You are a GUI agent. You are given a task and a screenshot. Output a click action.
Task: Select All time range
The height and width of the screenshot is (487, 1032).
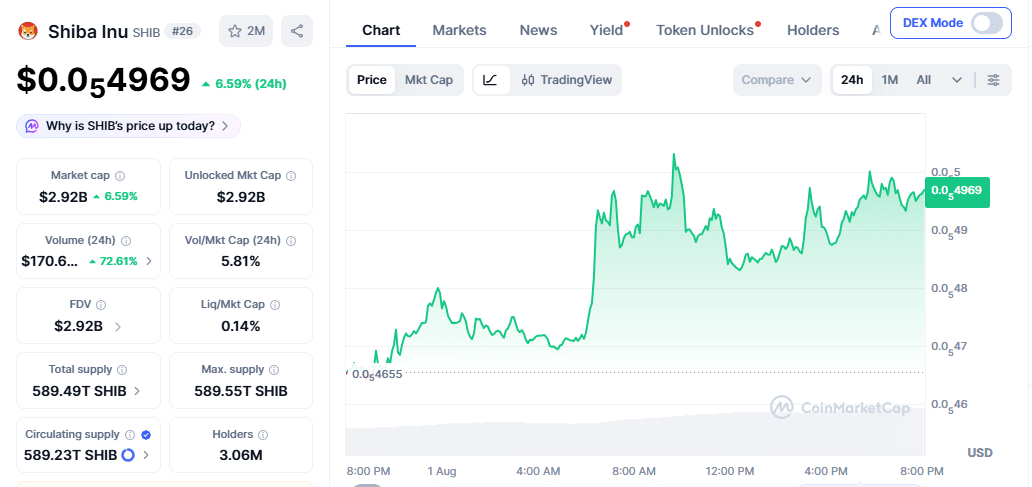(923, 80)
